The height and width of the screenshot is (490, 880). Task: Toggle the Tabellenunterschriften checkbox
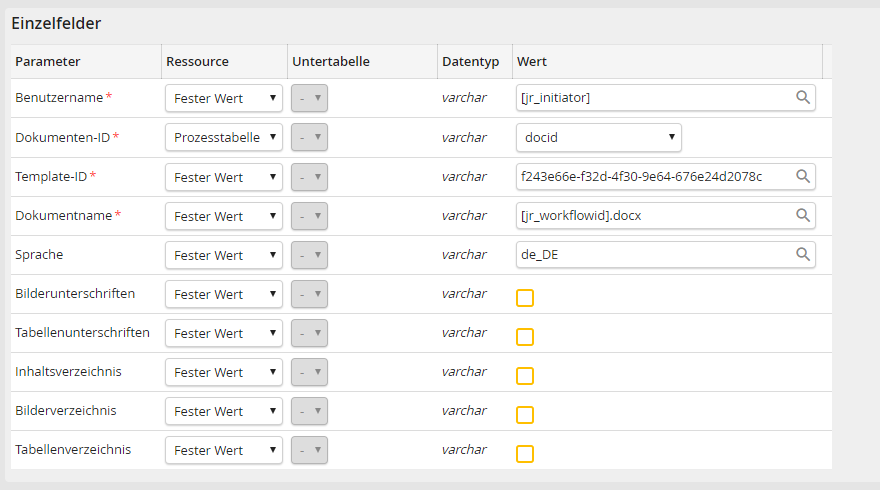[525, 337]
